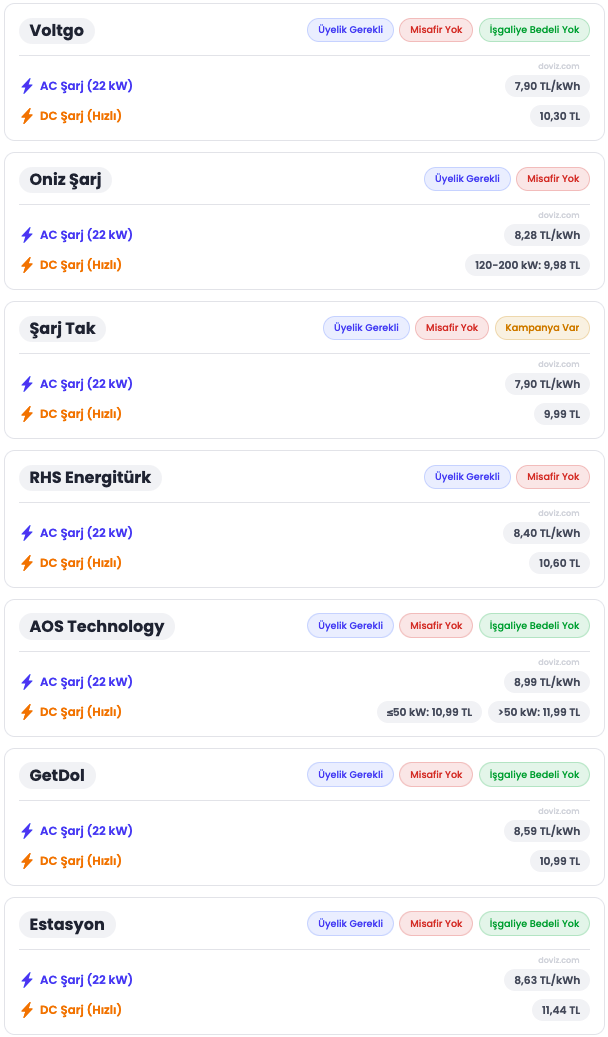This screenshot has height=1037, width=608.
Task: Click the Kampanya Var badge on Şarj Tak
Action: pos(542,328)
